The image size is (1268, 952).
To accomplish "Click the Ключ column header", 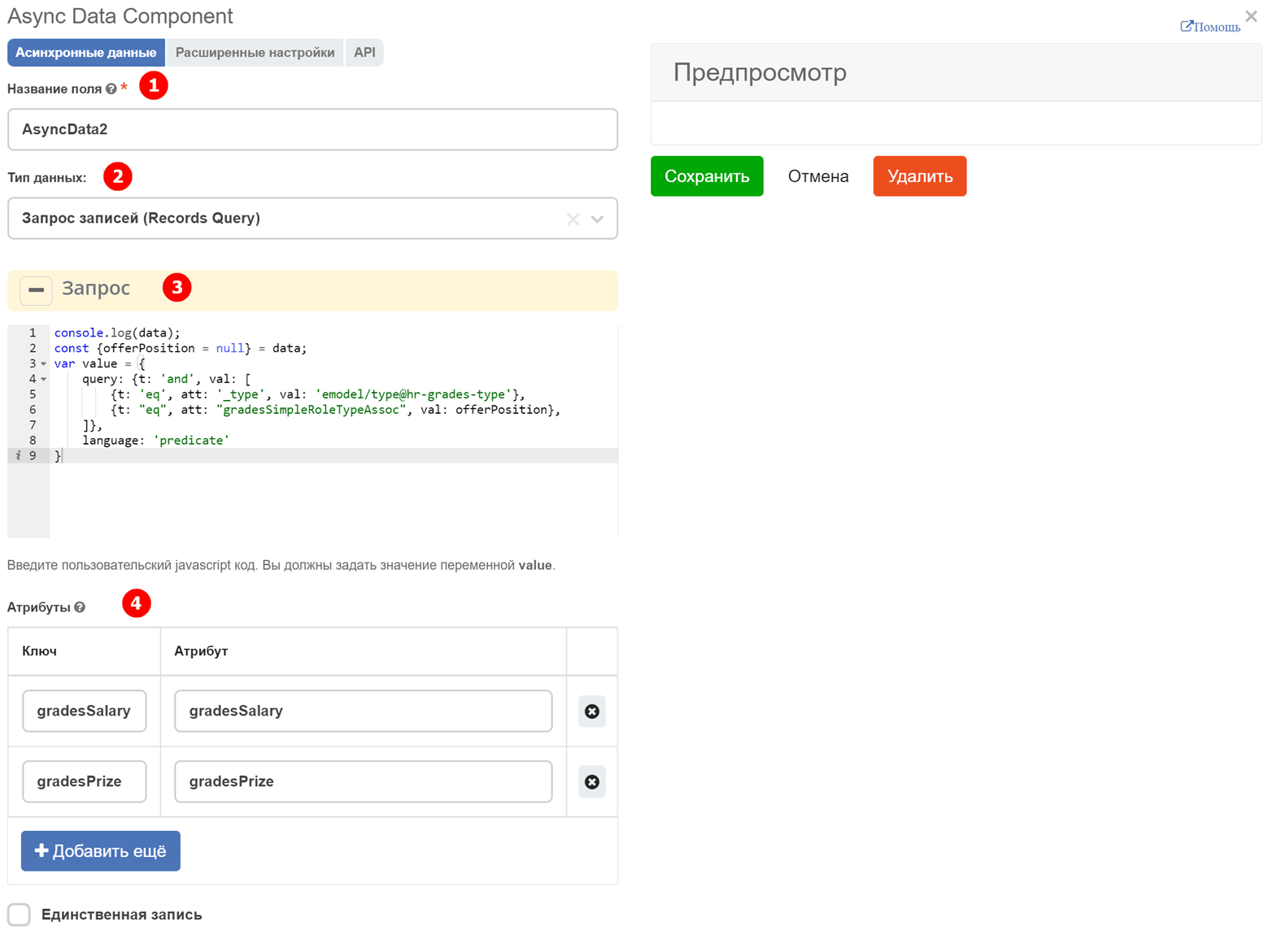I will [x=84, y=651].
